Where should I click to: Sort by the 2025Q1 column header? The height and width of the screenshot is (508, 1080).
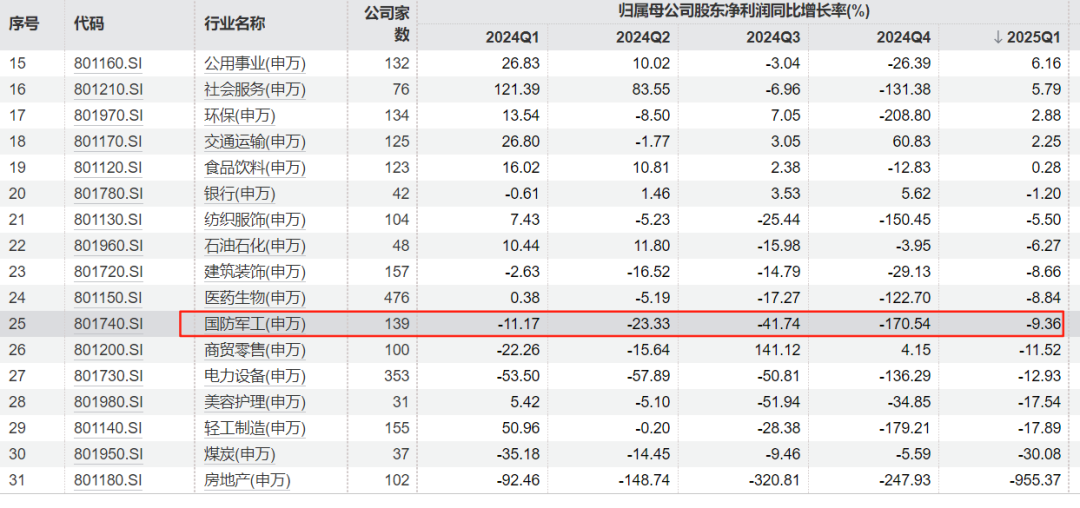(1027, 39)
